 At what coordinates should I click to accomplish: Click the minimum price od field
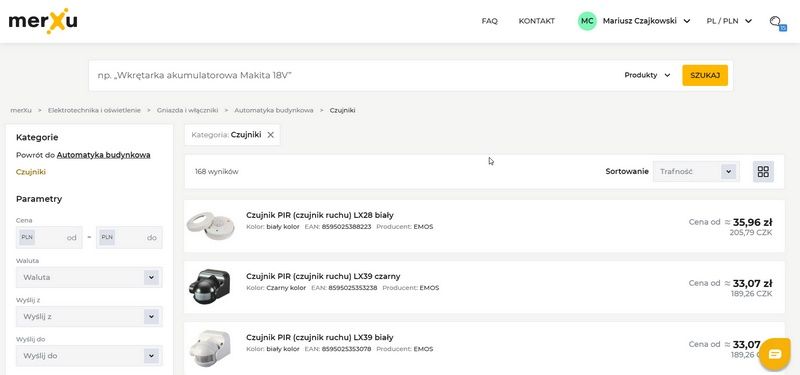point(49,237)
